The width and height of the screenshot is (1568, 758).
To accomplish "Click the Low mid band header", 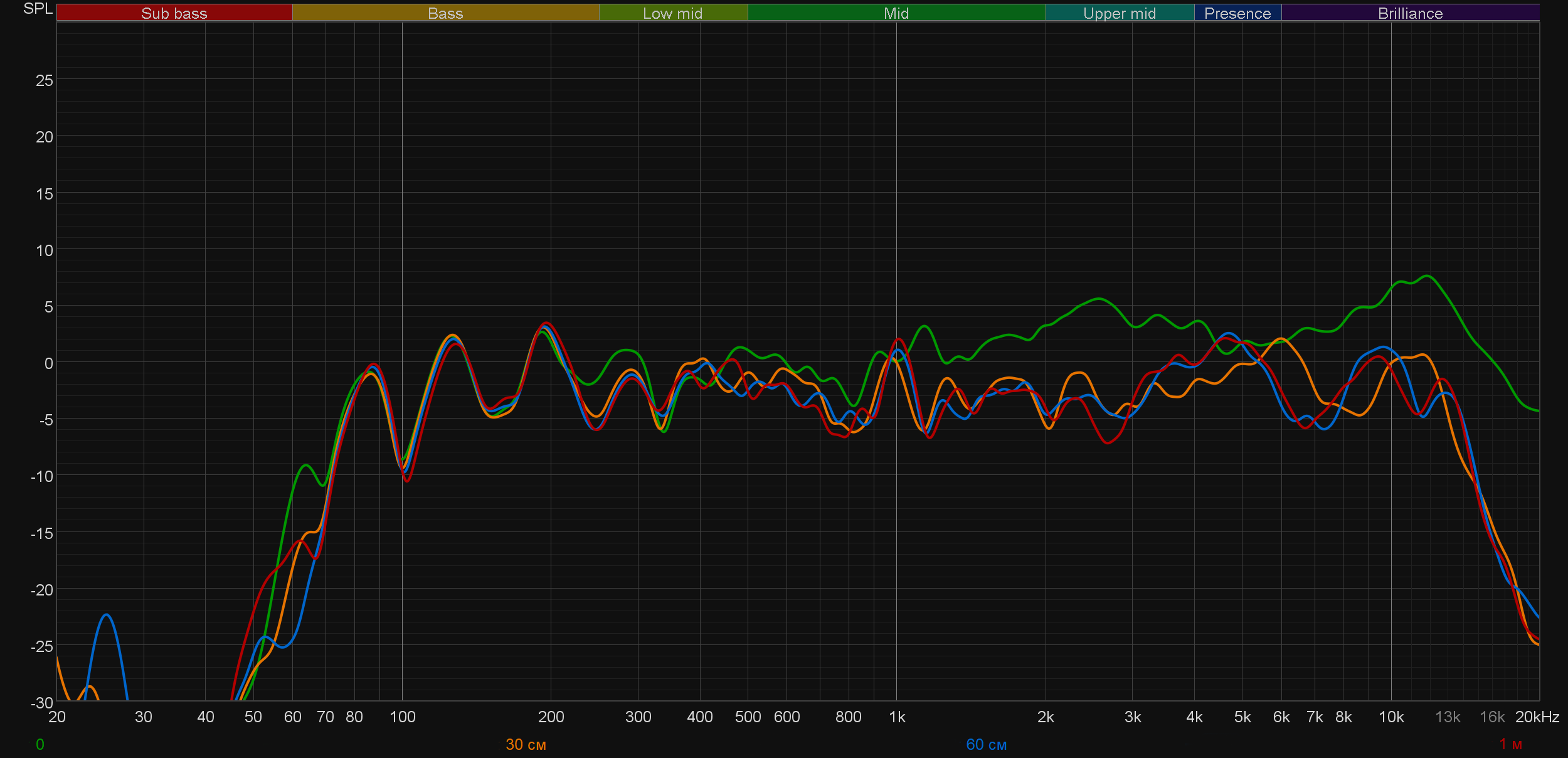I will tap(672, 13).
